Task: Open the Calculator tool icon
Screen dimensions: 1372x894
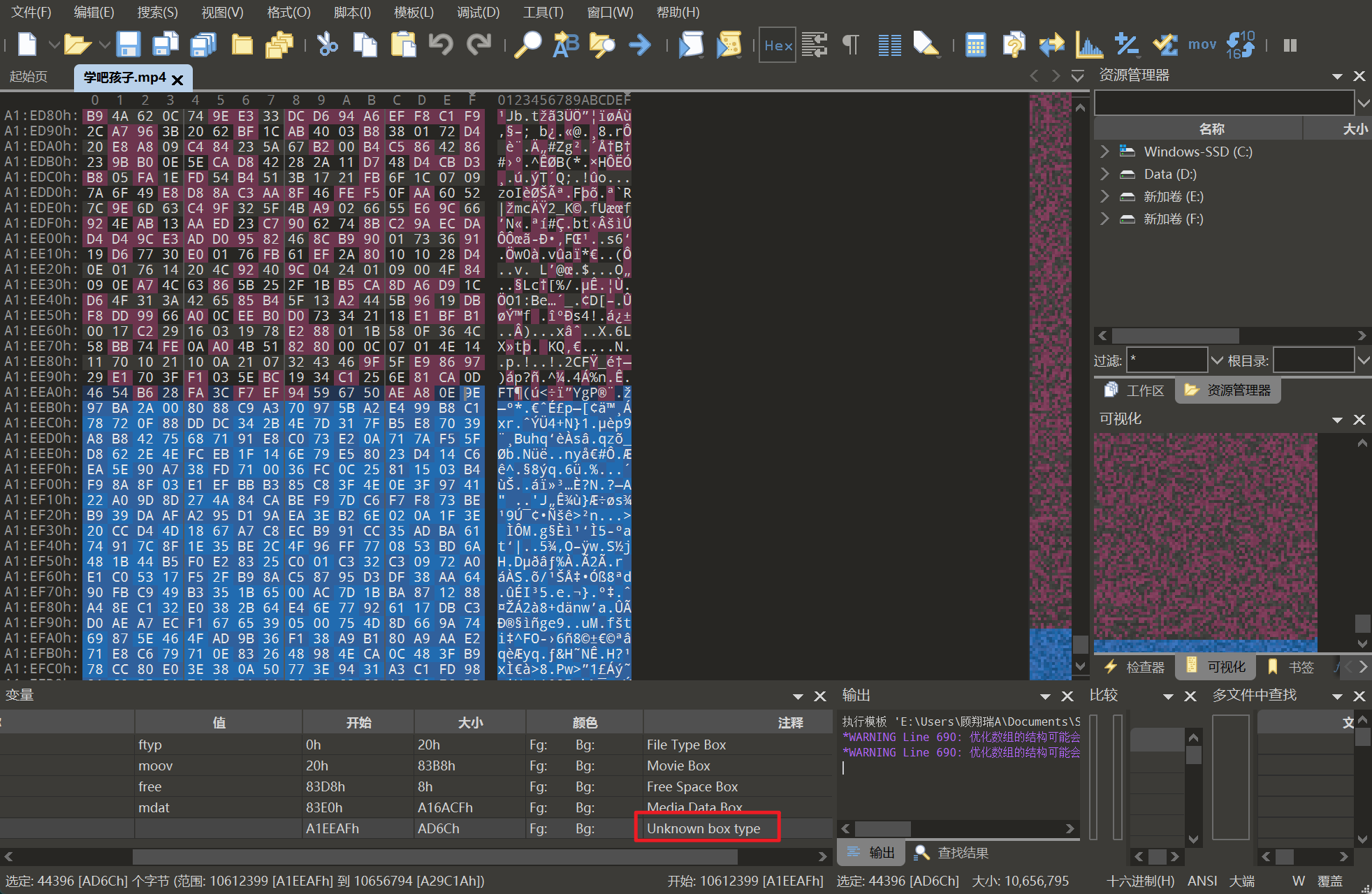Action: (x=975, y=45)
